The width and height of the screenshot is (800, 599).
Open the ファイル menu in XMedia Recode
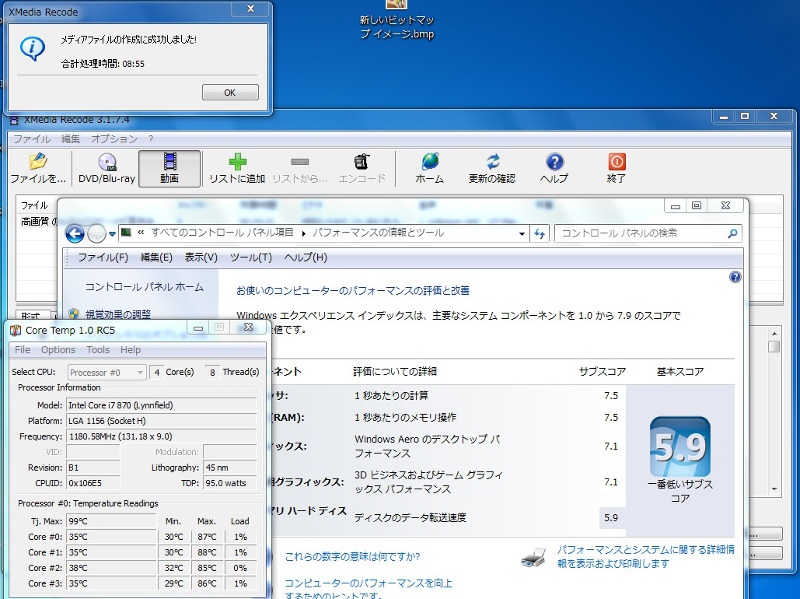coord(32,139)
